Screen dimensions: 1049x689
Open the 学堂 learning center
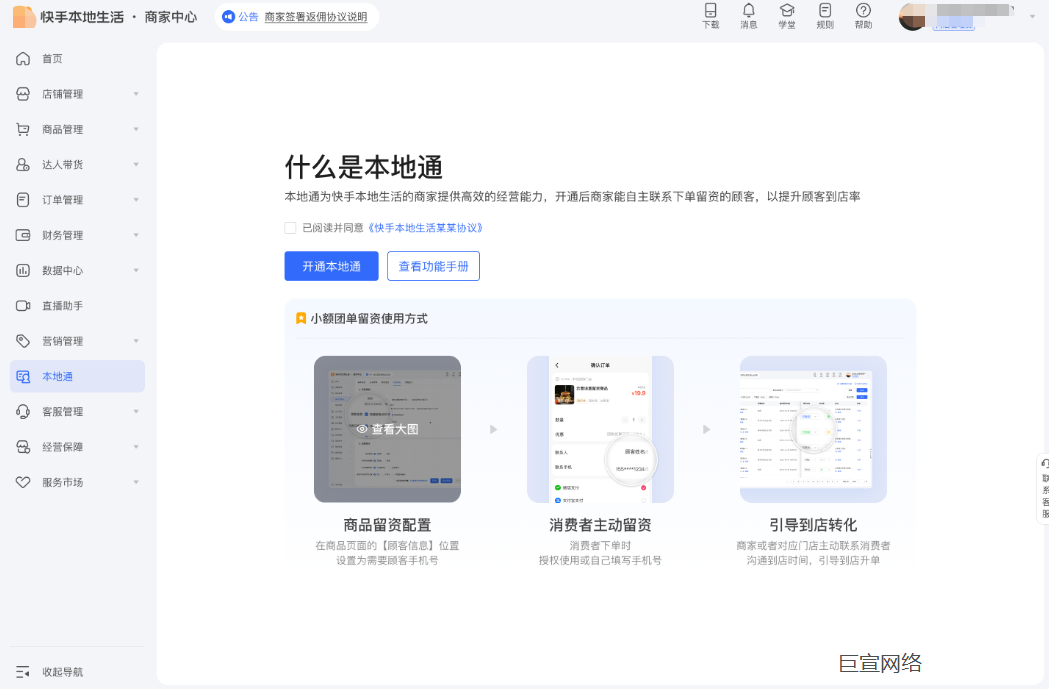coord(786,17)
